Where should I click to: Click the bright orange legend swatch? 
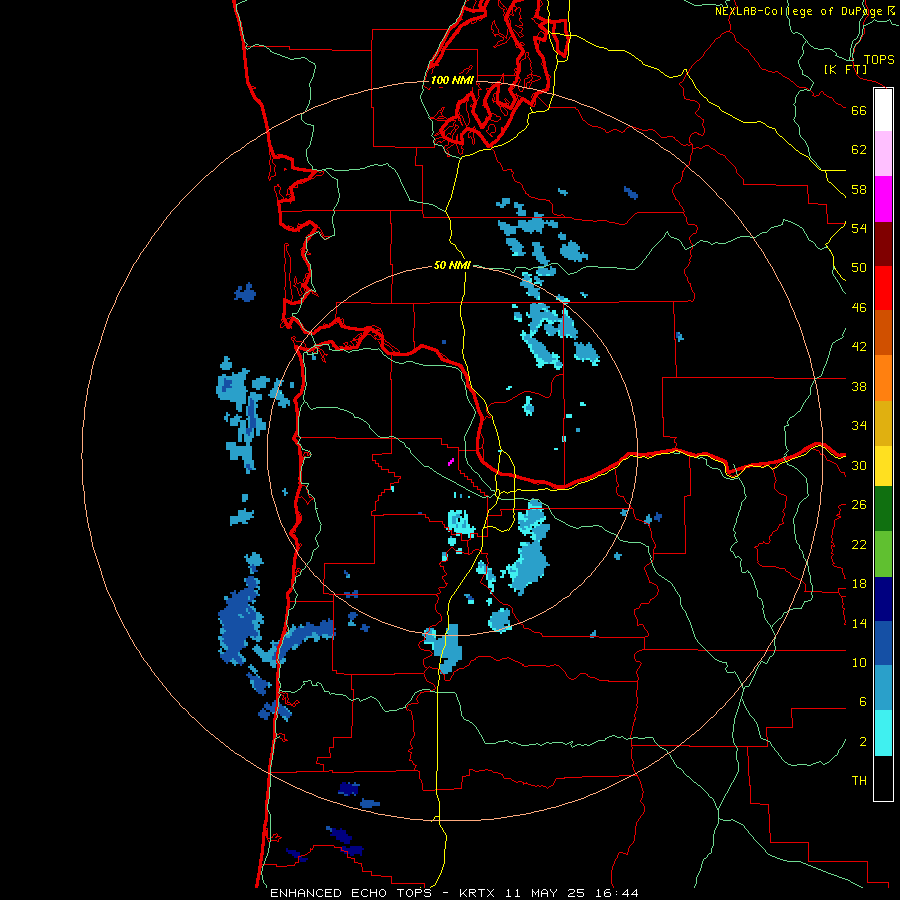point(883,378)
